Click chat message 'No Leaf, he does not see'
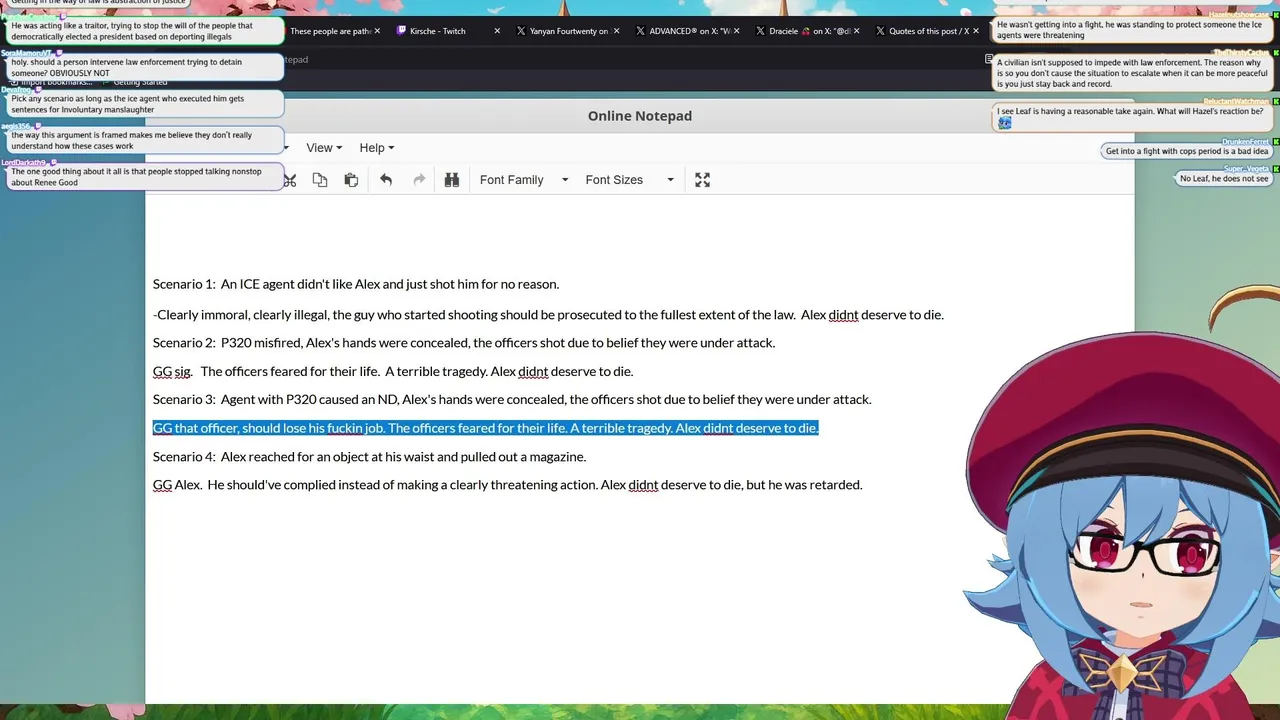 [x=1224, y=179]
